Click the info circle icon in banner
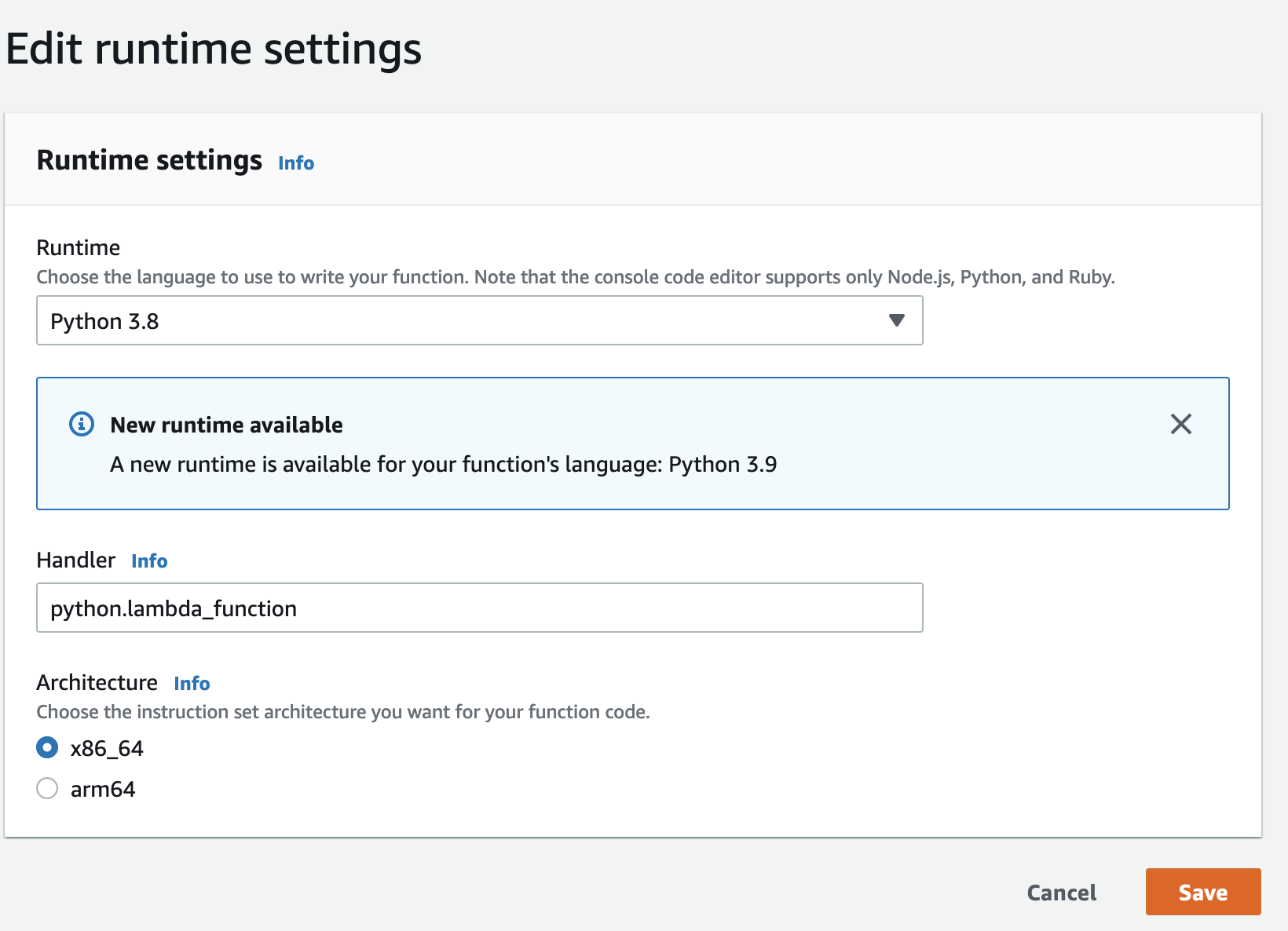1288x931 pixels. click(82, 424)
